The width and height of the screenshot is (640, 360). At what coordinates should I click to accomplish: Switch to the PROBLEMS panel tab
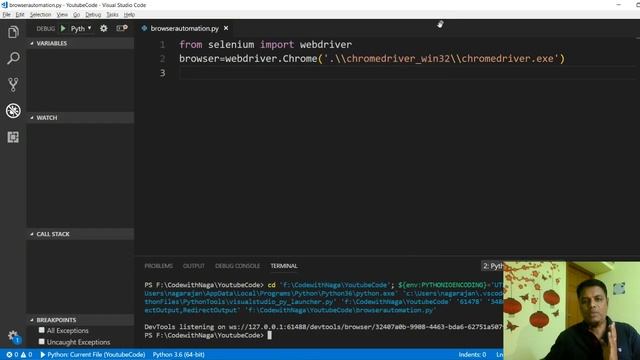coord(158,266)
